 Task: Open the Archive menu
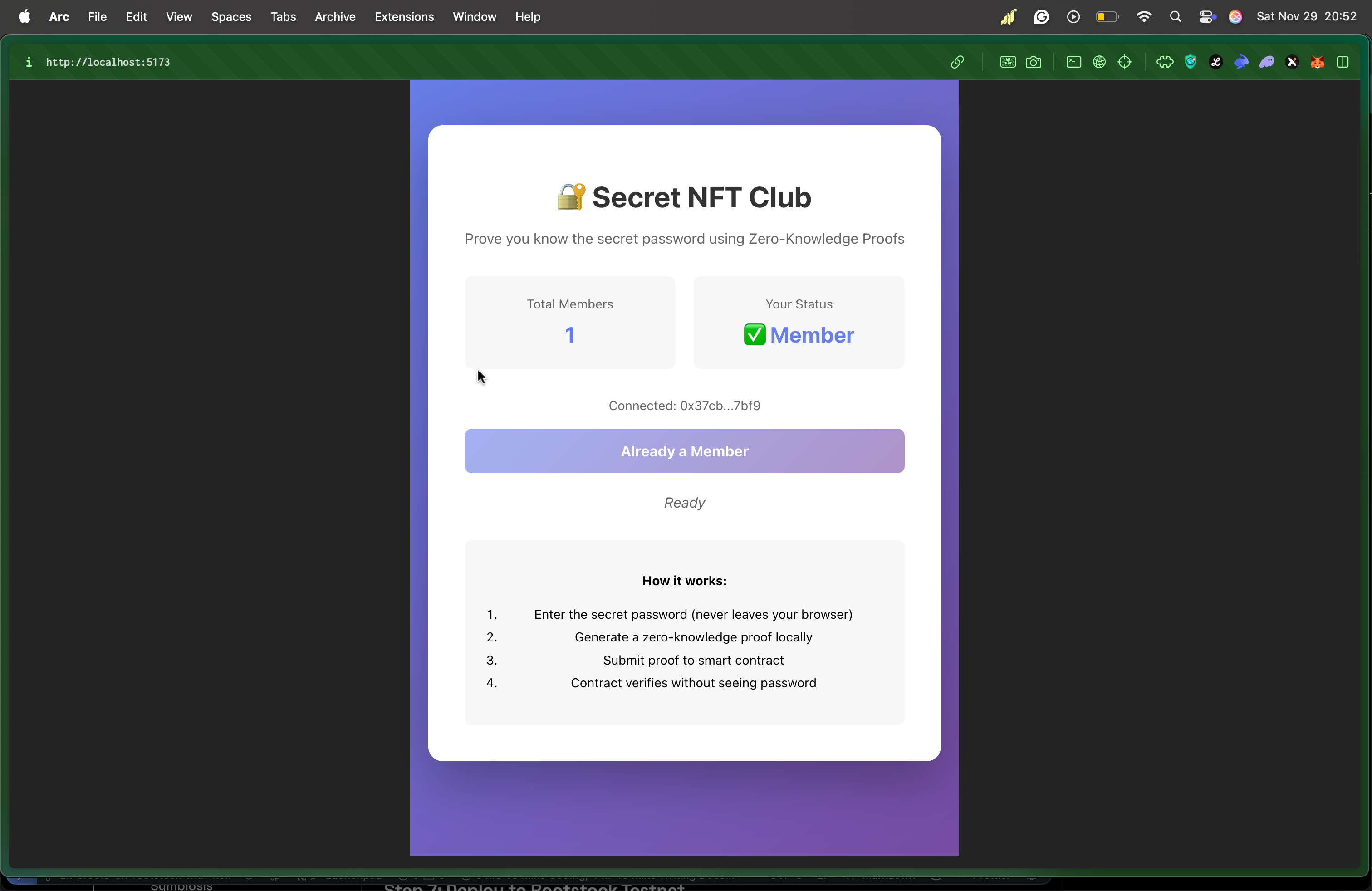[334, 17]
